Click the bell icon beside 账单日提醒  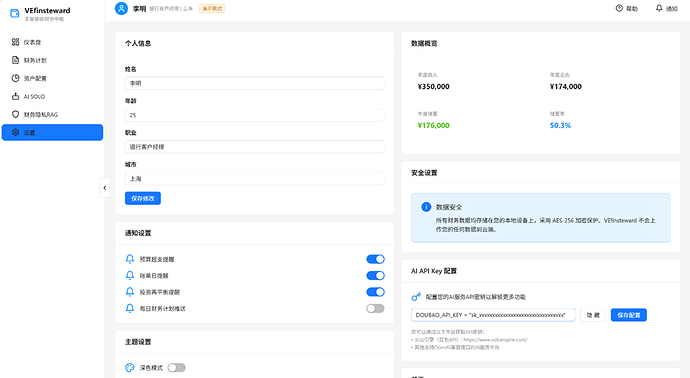[130, 275]
